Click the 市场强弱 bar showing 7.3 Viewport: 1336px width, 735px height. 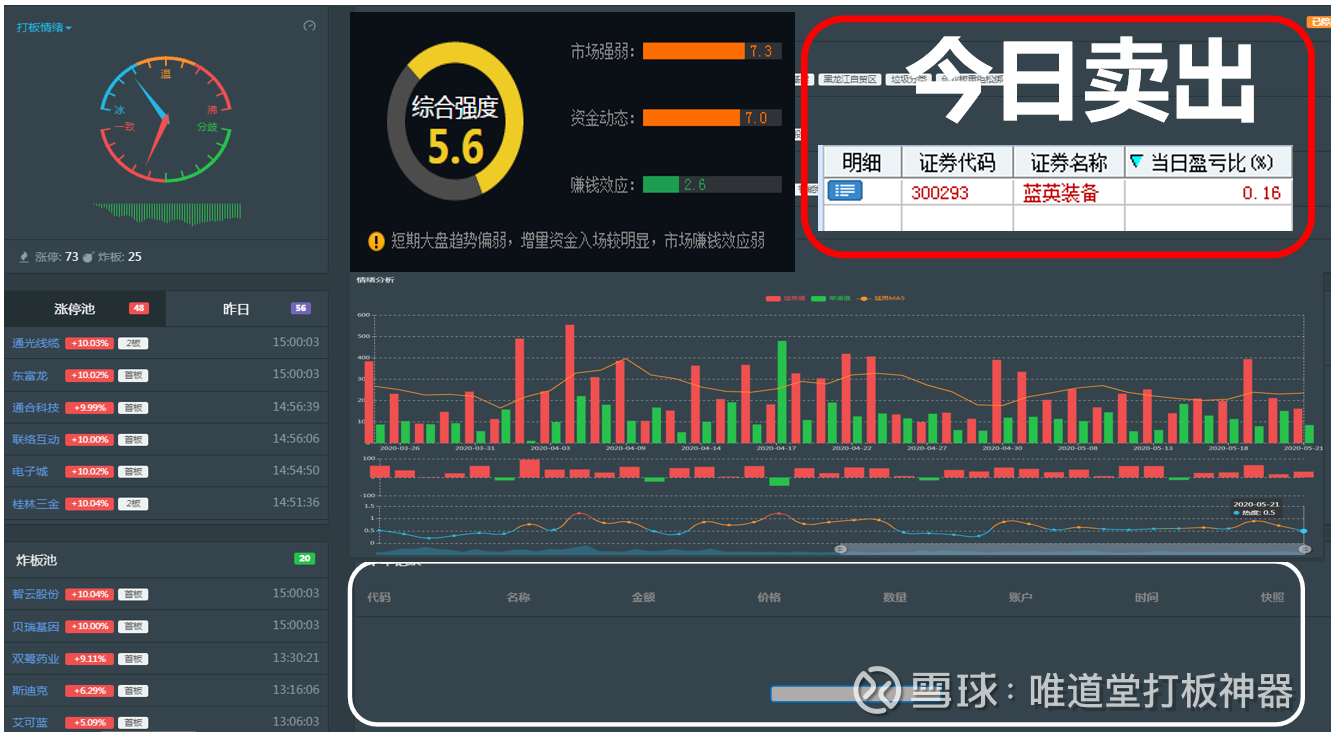pos(712,51)
